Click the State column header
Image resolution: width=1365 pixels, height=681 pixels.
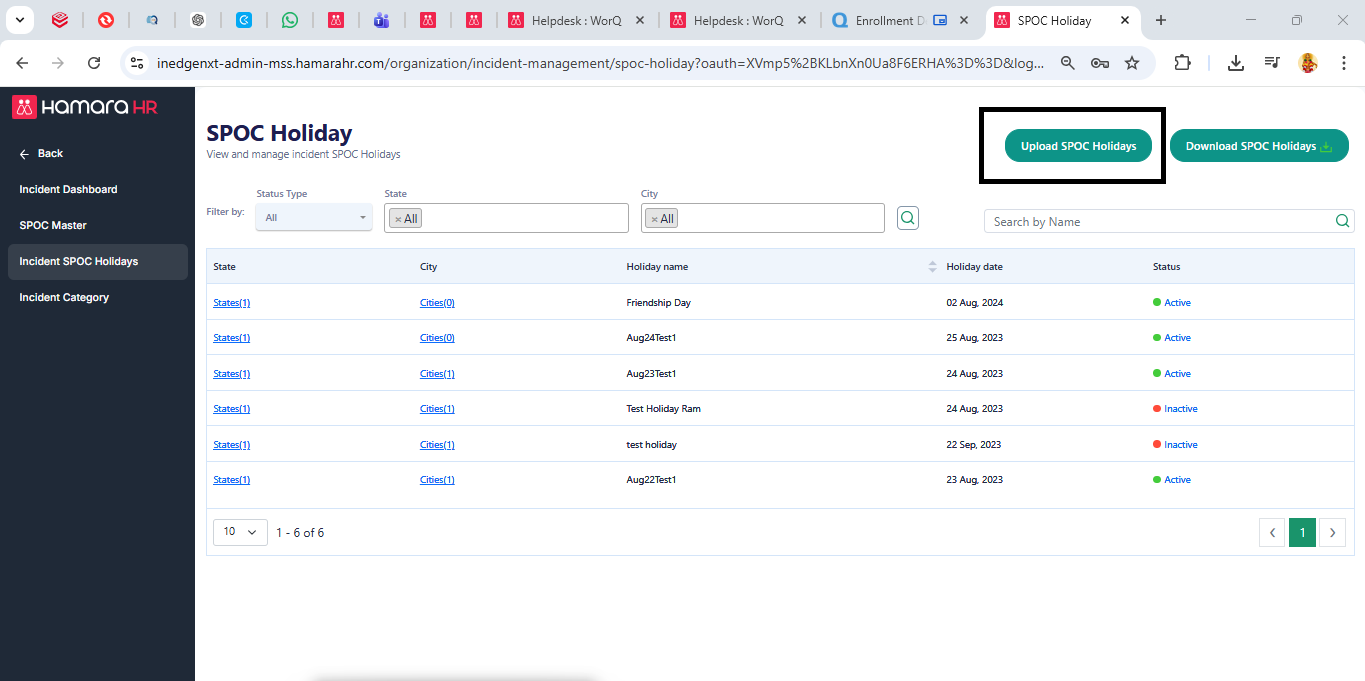224,267
